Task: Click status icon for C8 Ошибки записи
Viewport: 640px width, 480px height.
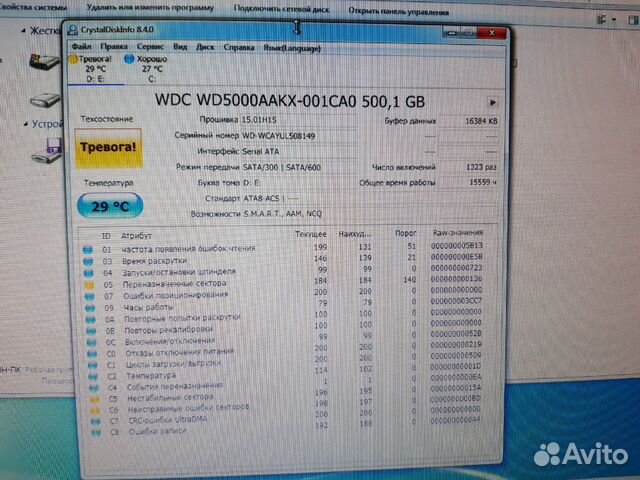Action: pyautogui.click(x=97, y=433)
